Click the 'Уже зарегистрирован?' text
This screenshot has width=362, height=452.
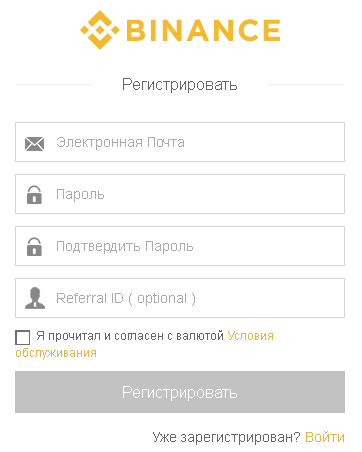click(227, 437)
